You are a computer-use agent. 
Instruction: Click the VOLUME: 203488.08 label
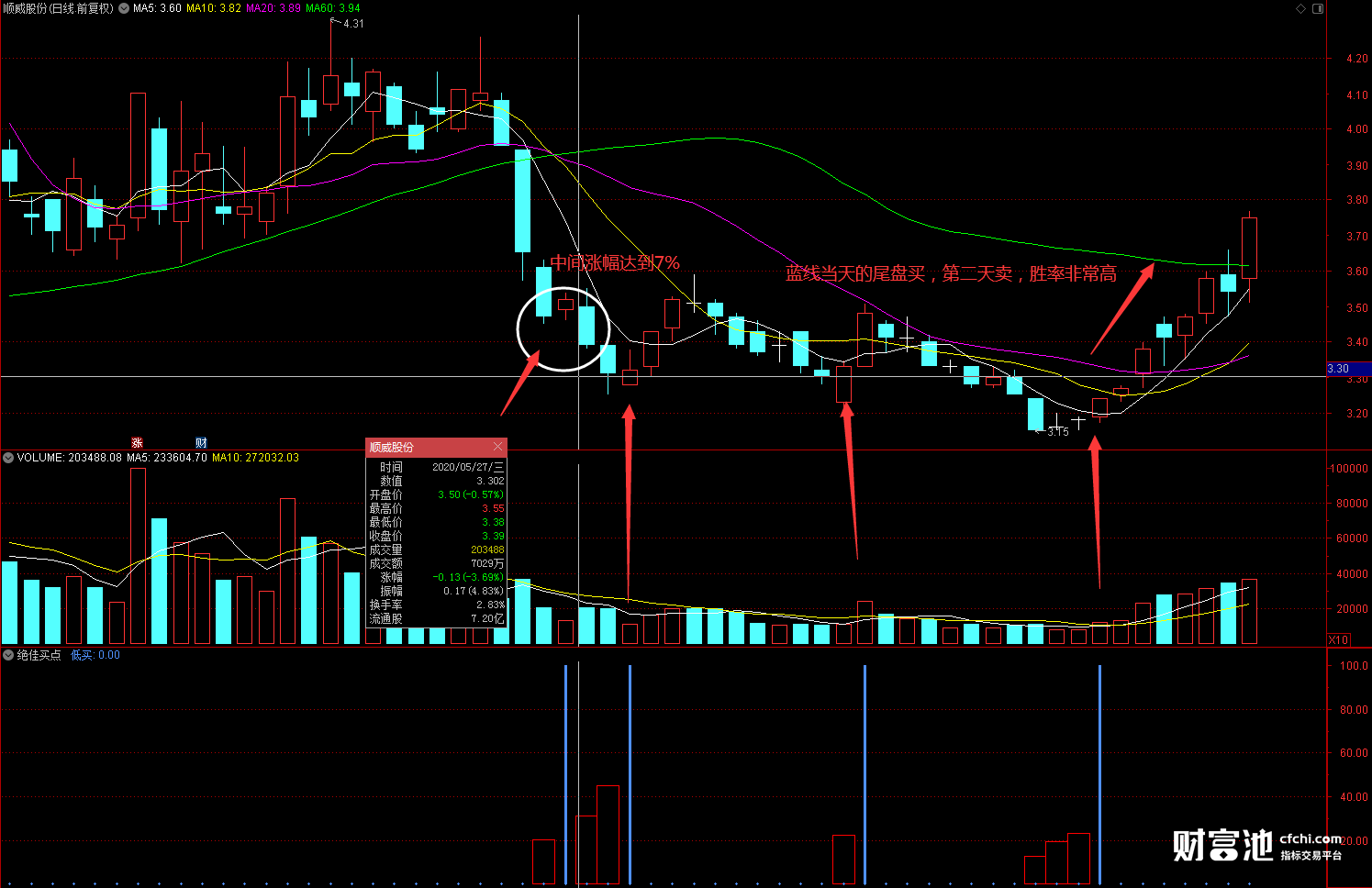point(70,458)
